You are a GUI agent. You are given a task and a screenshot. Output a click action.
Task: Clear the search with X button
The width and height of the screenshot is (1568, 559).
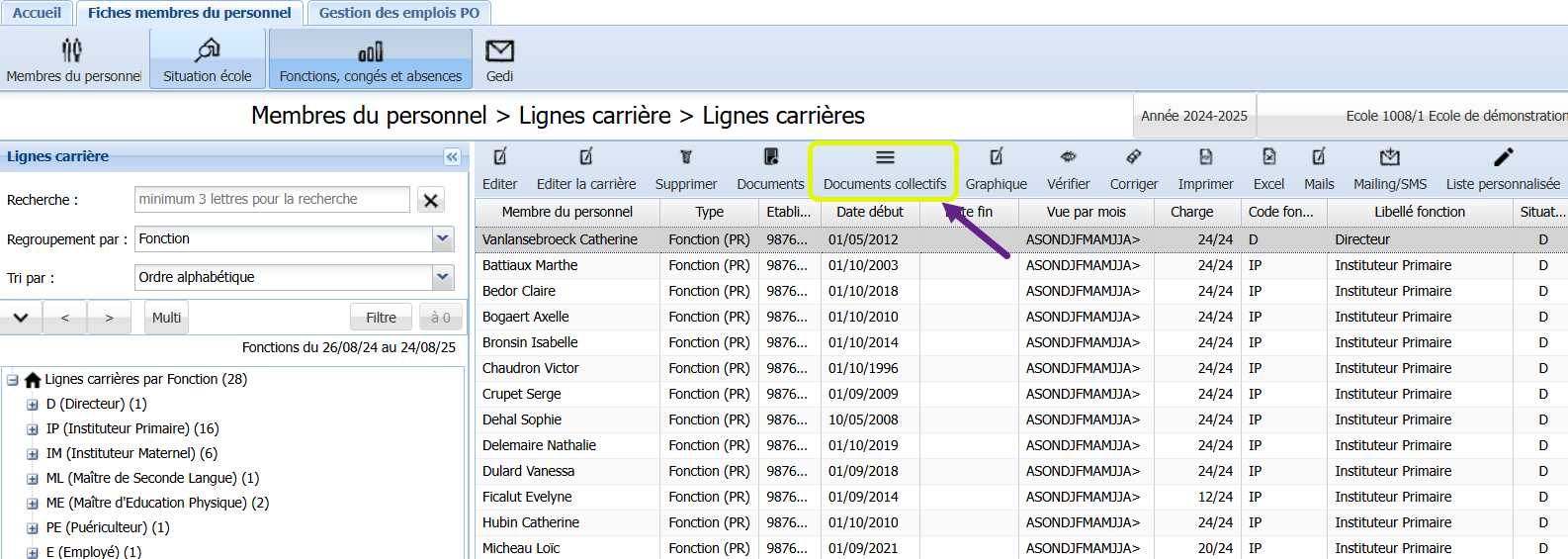[431, 200]
